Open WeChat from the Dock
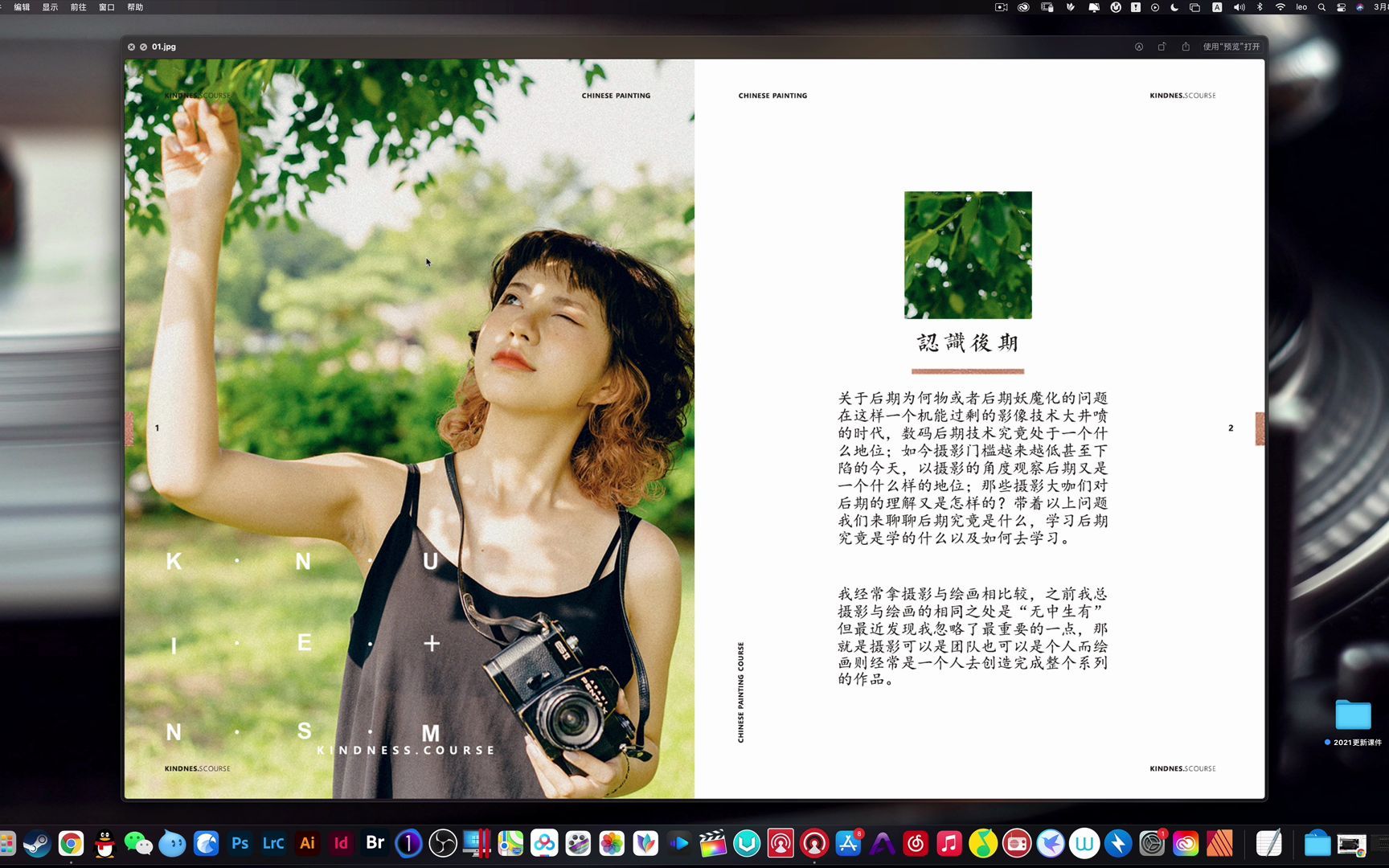 [x=138, y=843]
